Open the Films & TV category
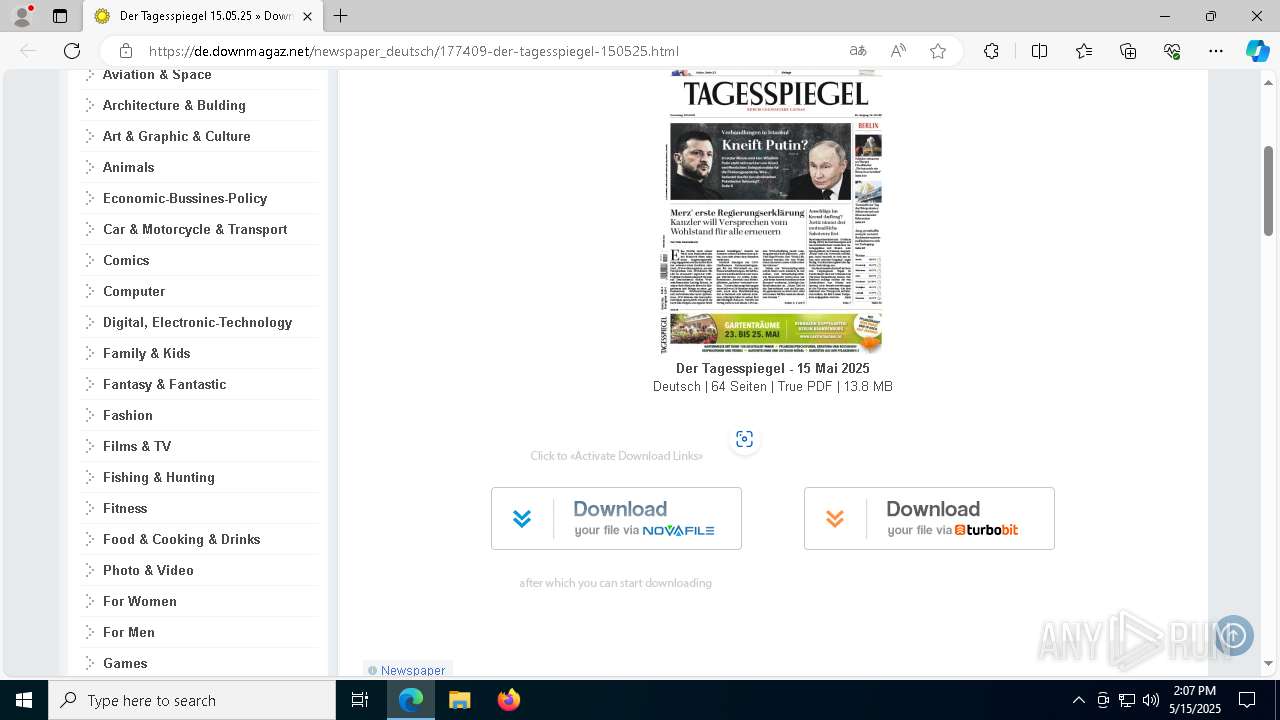 pos(137,446)
